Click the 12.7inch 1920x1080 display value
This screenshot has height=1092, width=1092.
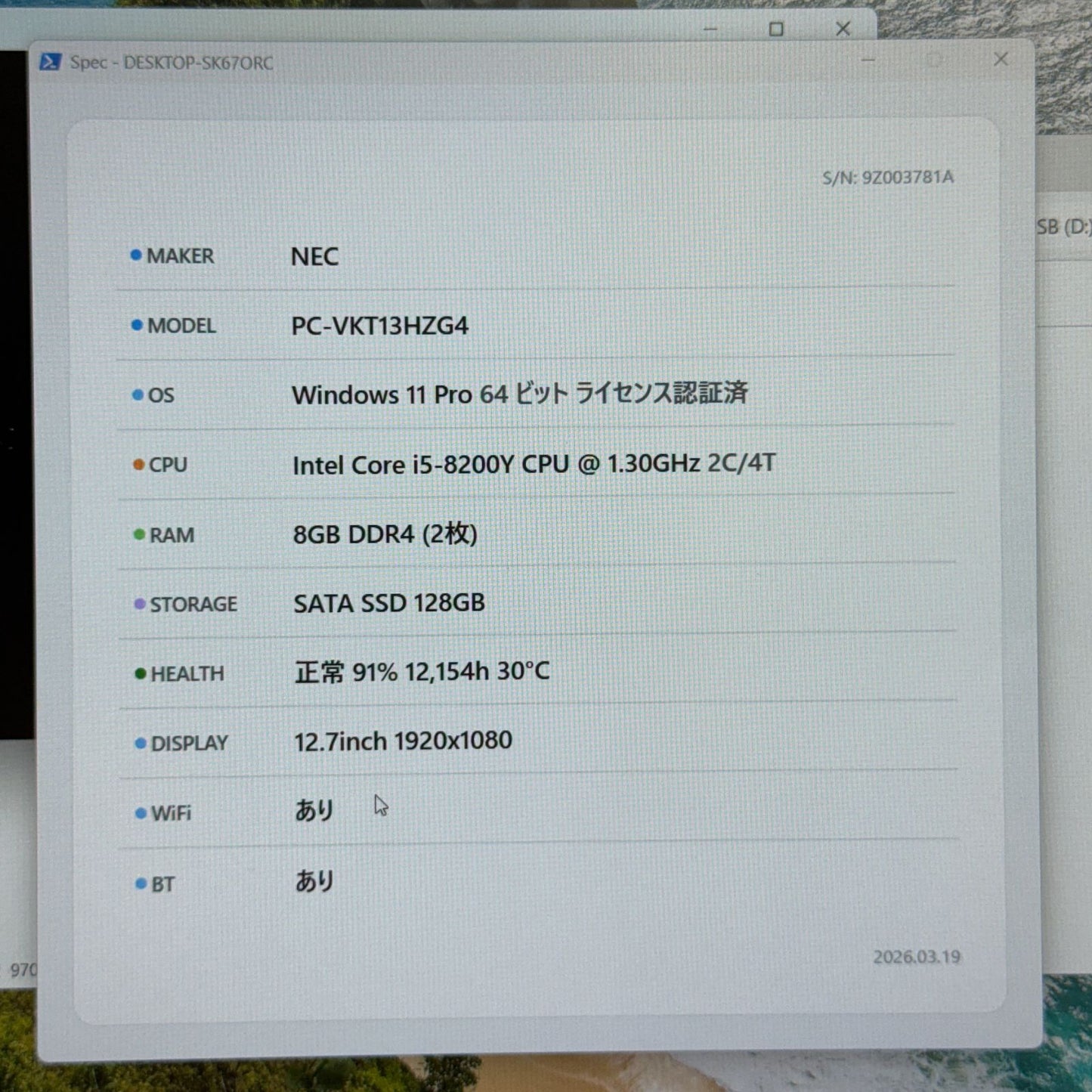404,741
